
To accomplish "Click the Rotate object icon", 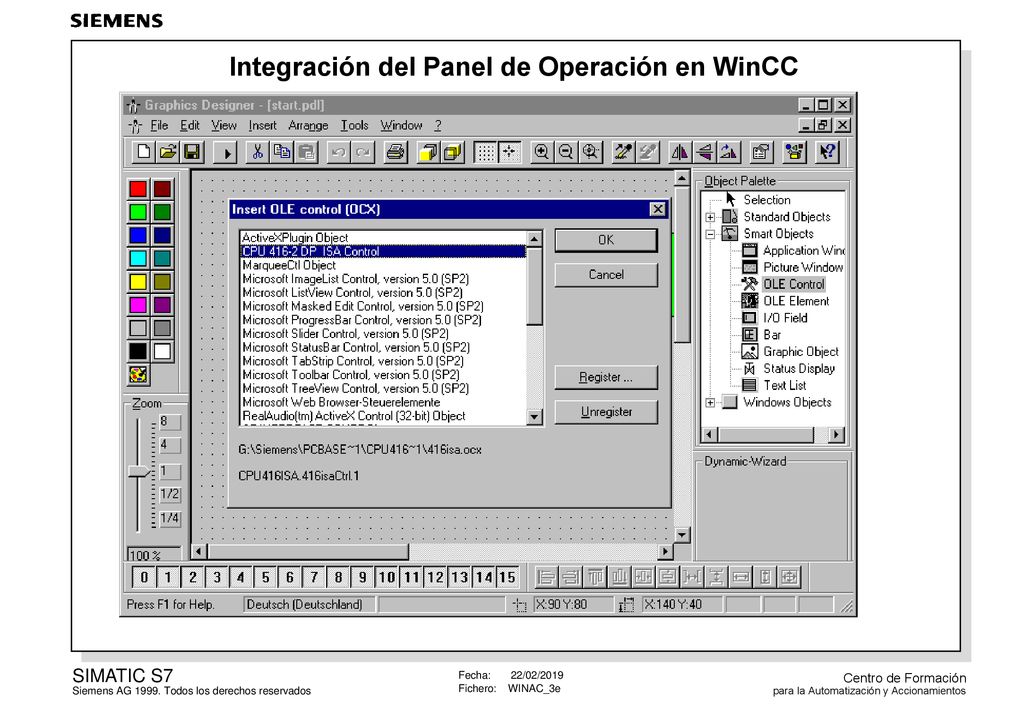I will point(728,152).
